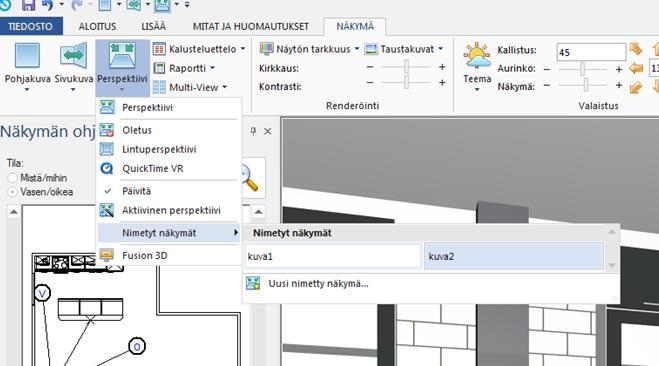
Task: Pin the Näkymän ohjaus panel
Action: pyautogui.click(x=253, y=131)
